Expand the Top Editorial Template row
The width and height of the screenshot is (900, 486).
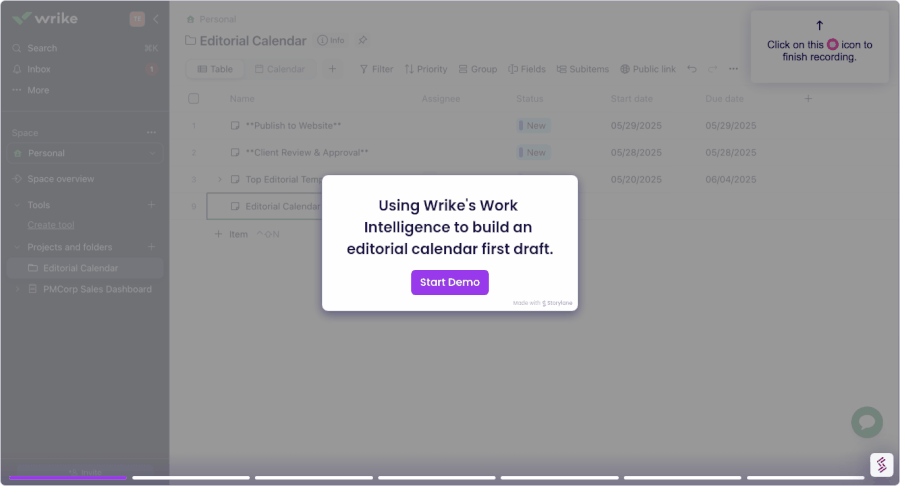coord(220,180)
